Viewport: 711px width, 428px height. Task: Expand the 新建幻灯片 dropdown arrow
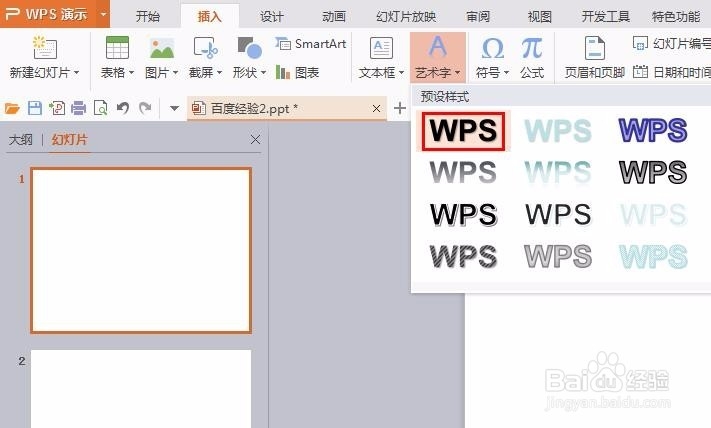pos(76,73)
